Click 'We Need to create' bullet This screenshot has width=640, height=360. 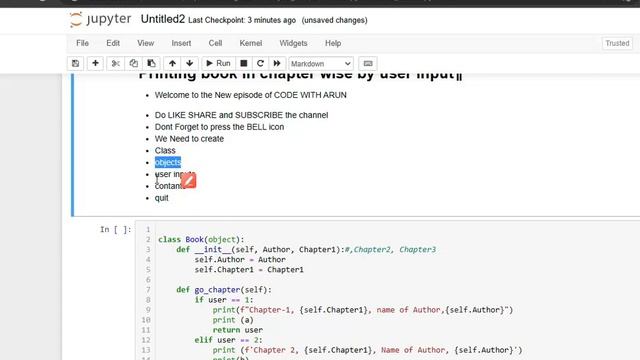(x=189, y=139)
